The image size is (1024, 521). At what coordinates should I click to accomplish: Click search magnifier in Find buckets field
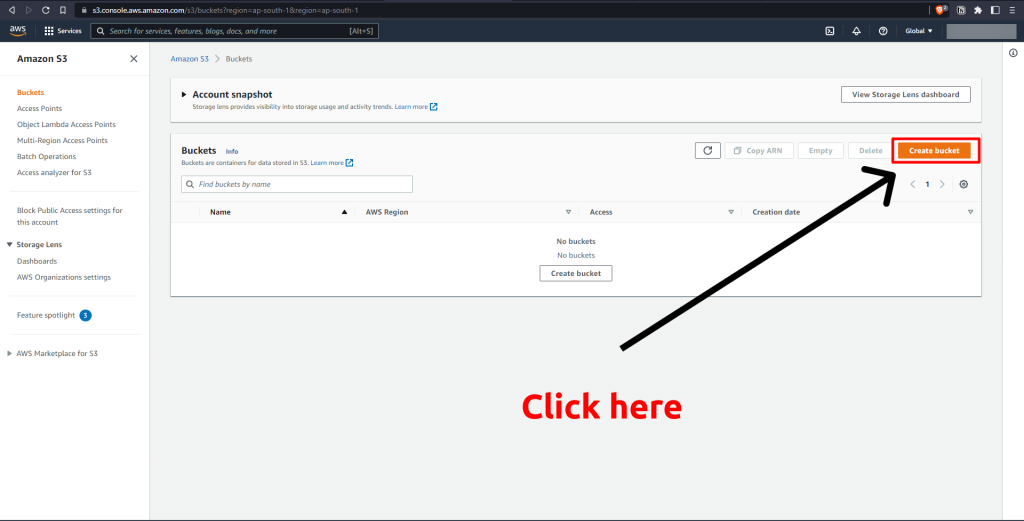tap(190, 185)
